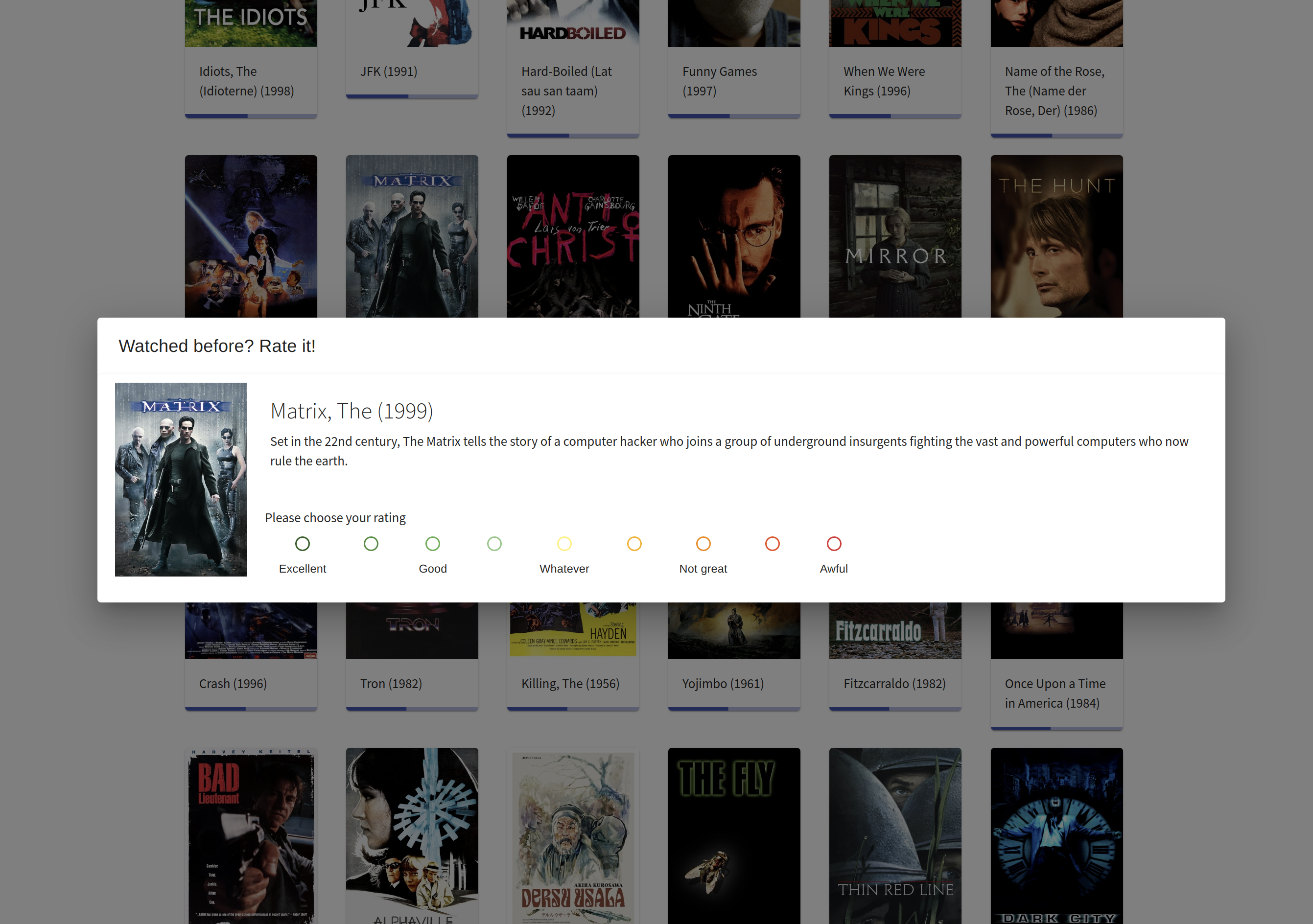Click the Whatever label text
The image size is (1313, 924).
coord(564,569)
